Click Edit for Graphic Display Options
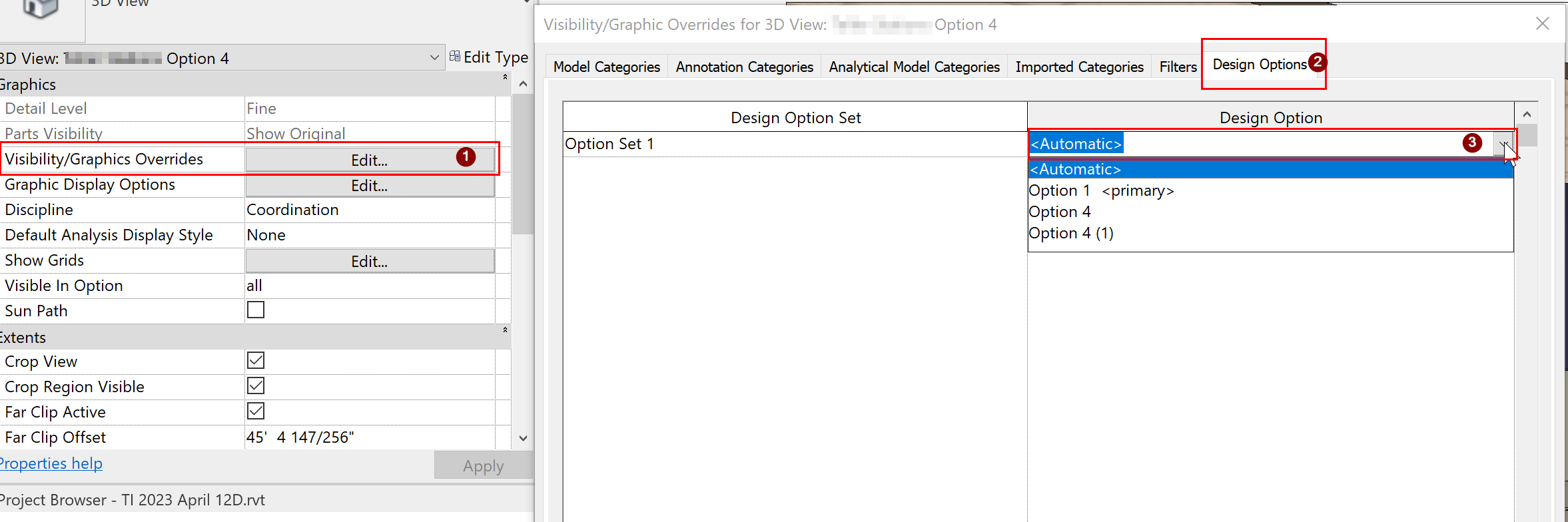This screenshot has width=1568, height=522. point(369,186)
